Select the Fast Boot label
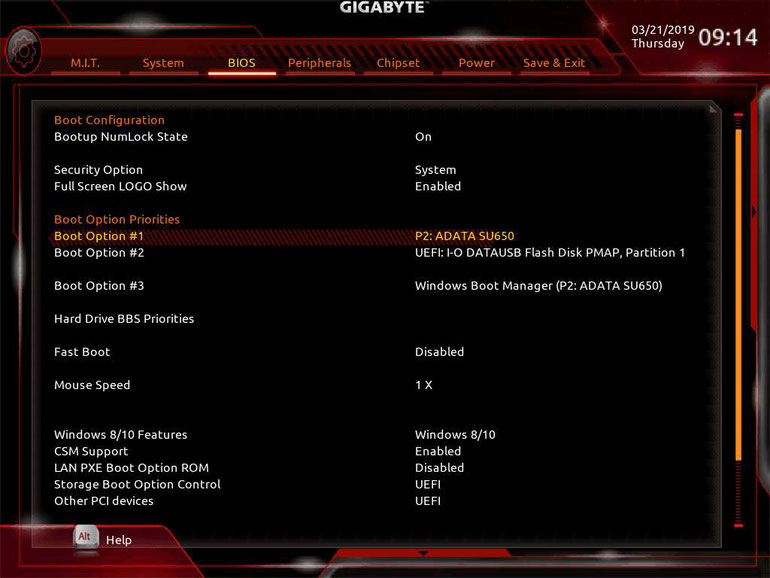Image resolution: width=770 pixels, height=578 pixels. 82,352
